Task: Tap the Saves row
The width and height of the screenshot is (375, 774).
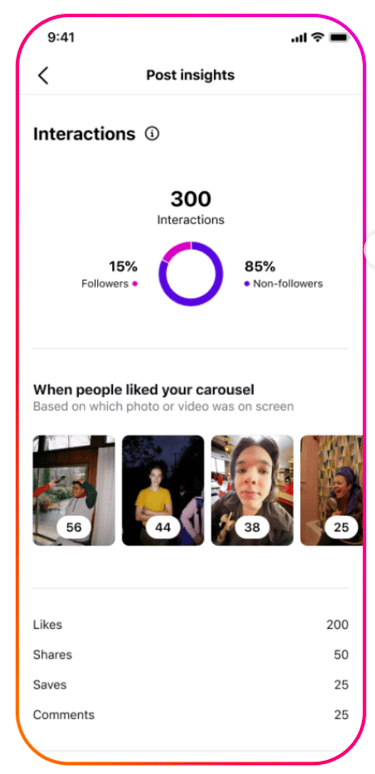Action: pos(191,685)
